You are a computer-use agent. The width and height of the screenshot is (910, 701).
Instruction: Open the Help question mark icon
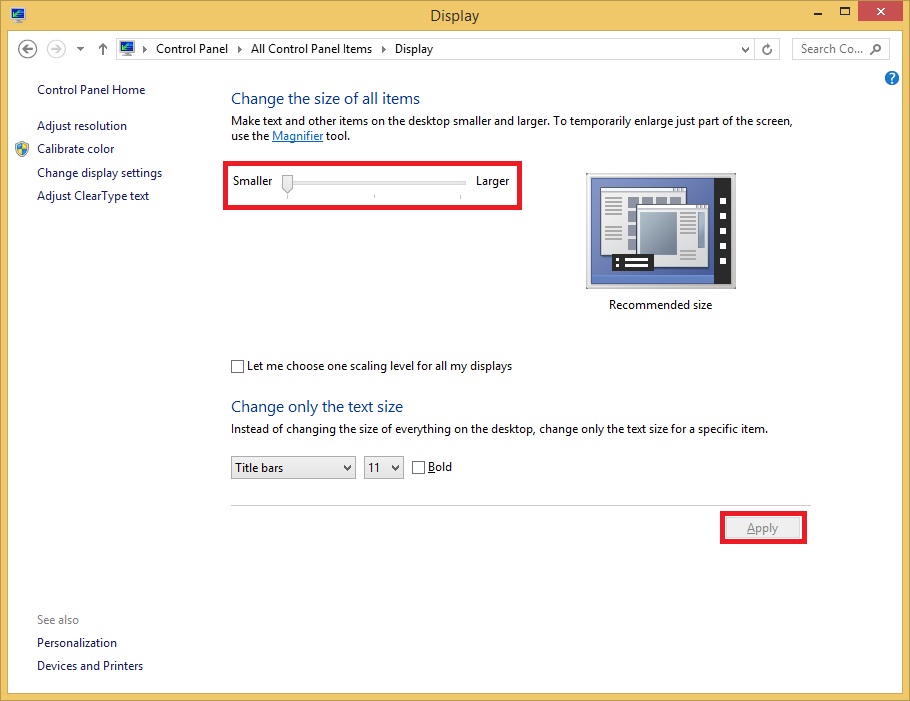click(x=891, y=78)
